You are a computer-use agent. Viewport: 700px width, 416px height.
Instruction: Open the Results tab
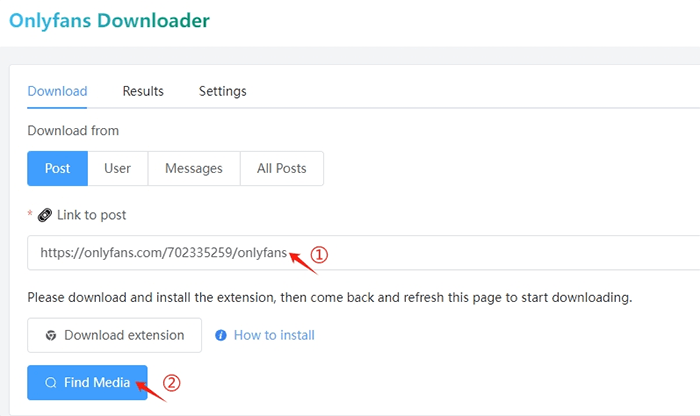coord(143,91)
